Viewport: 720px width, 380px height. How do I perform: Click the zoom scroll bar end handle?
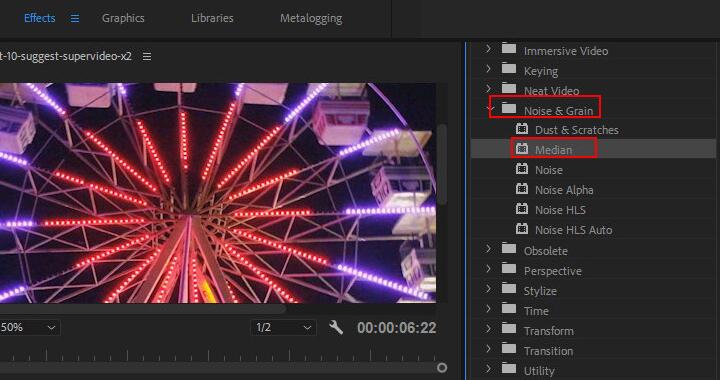coord(442,368)
